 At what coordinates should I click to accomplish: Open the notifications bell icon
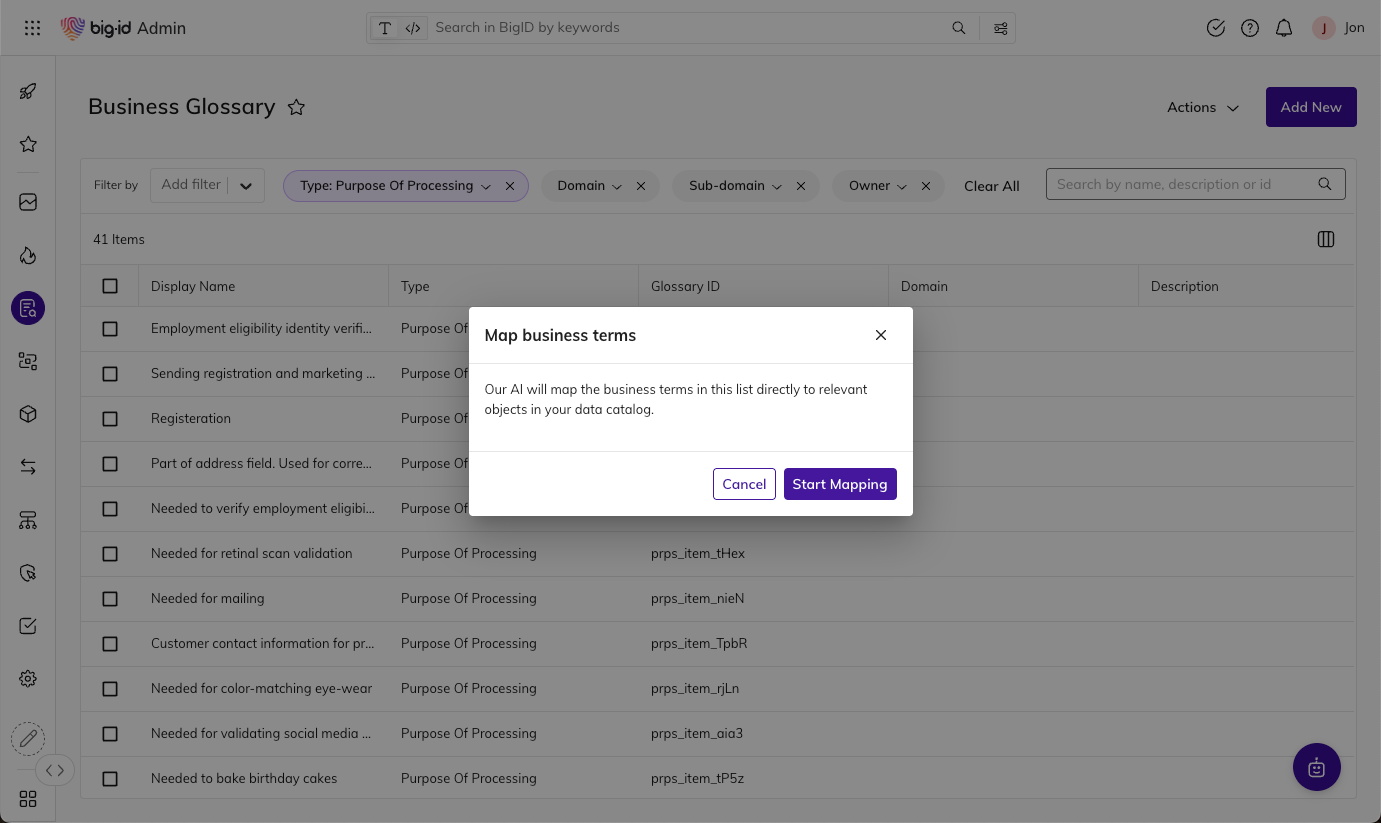pos(1284,28)
